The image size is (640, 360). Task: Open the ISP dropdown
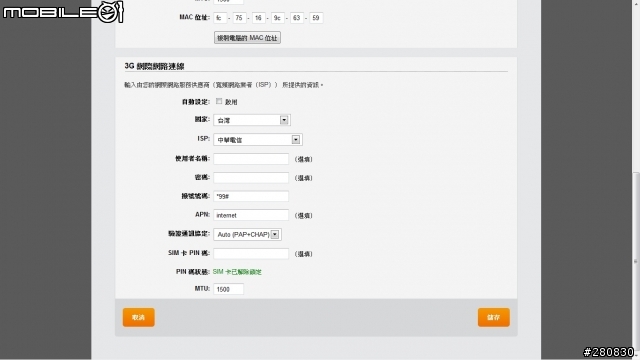[x=258, y=140]
